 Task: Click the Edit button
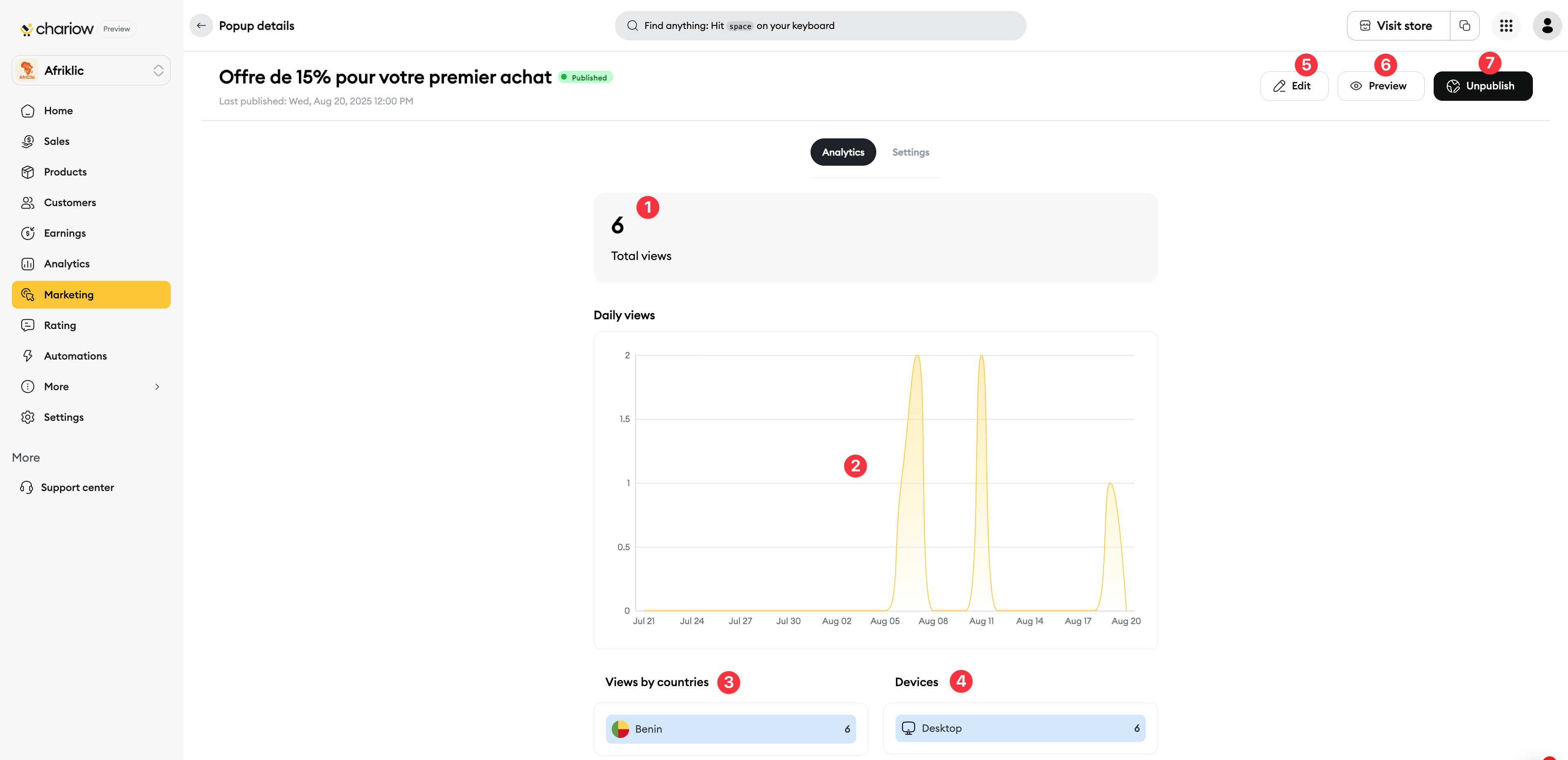click(1294, 86)
